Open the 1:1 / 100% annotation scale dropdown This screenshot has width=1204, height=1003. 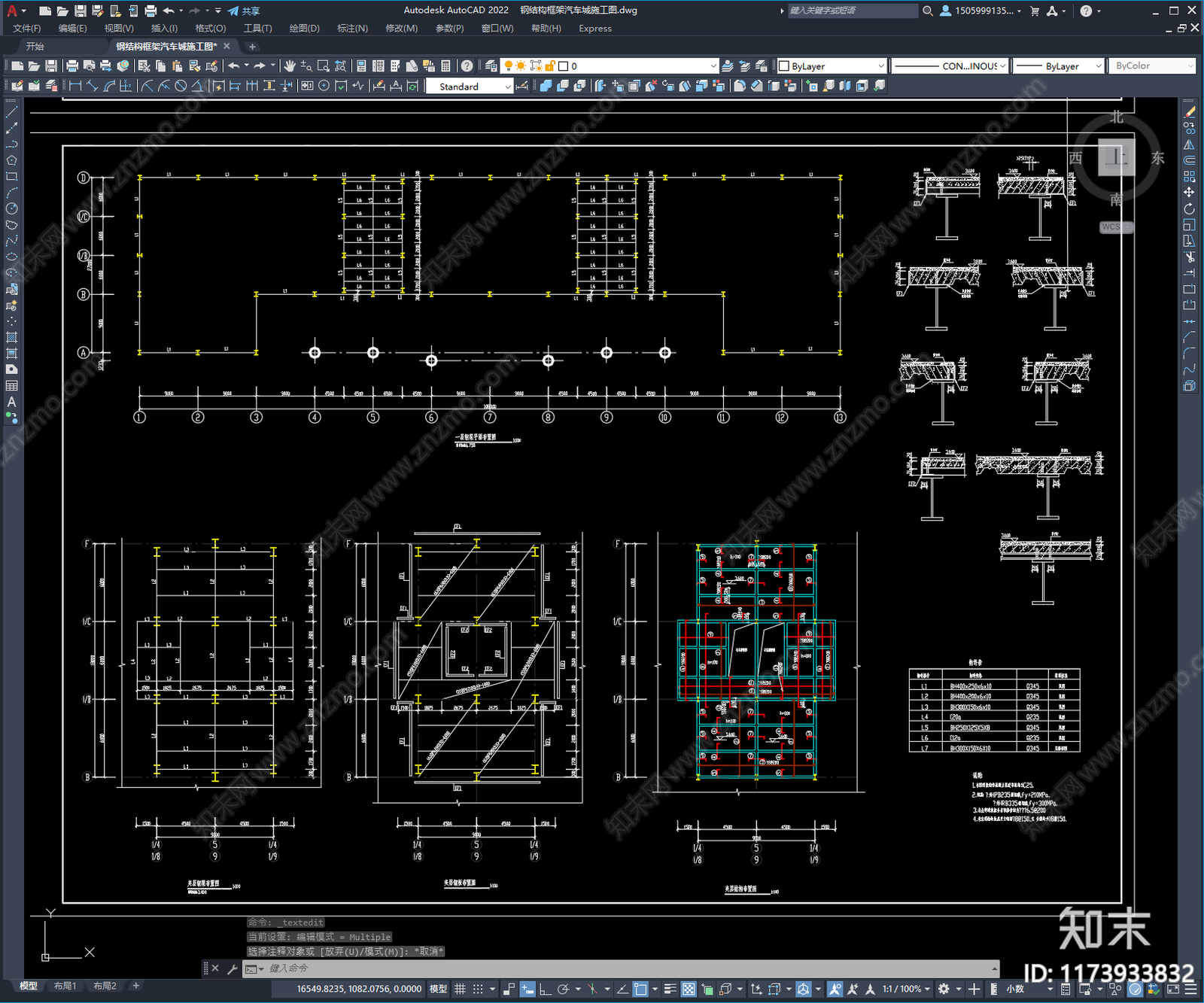[906, 989]
